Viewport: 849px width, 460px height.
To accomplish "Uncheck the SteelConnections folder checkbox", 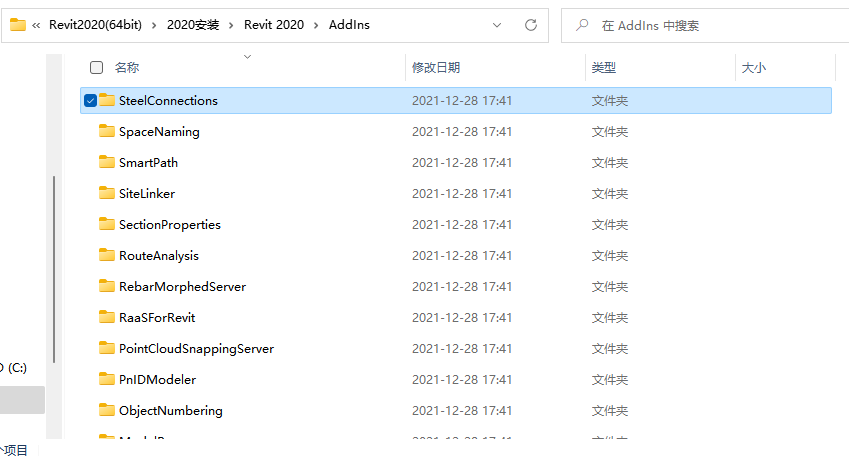I will tap(91, 100).
